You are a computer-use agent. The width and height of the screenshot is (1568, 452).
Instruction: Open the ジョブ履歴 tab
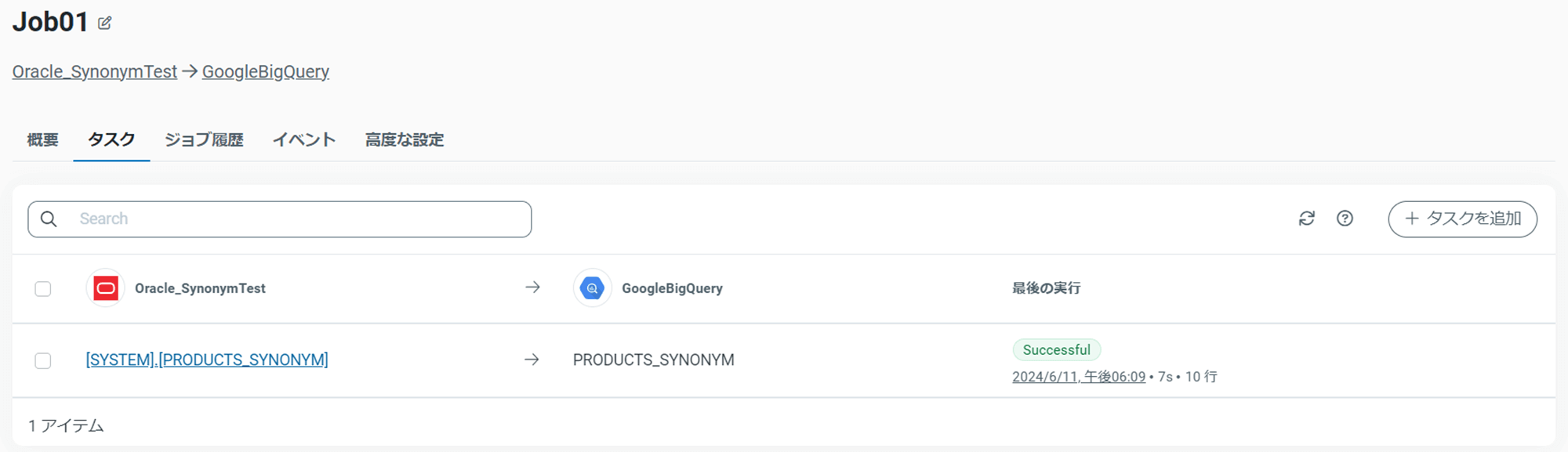pyautogui.click(x=204, y=140)
